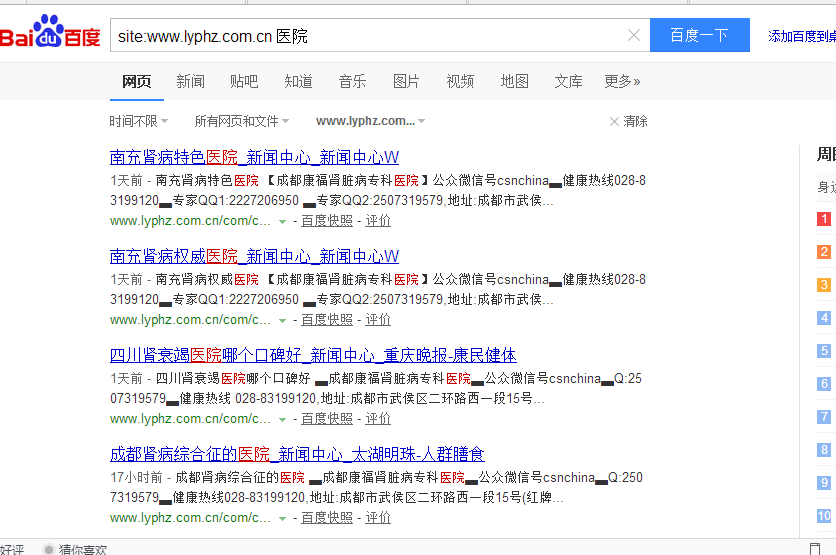Image resolution: width=836 pixels, height=555 pixels.
Task: Click the 百度一下 search button
Action: (700, 35)
